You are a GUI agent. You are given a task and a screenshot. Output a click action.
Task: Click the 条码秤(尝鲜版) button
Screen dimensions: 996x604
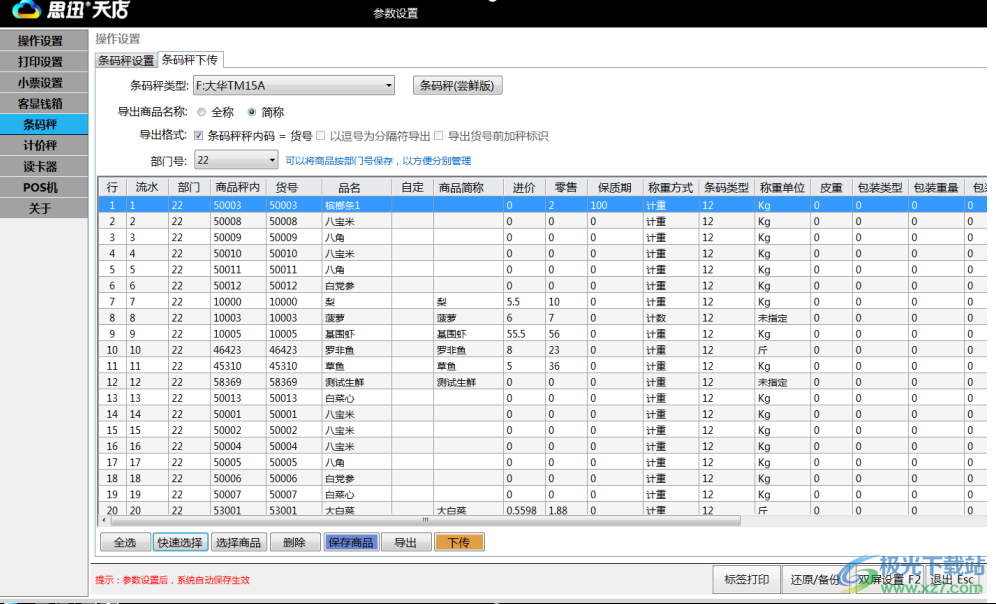coord(457,85)
